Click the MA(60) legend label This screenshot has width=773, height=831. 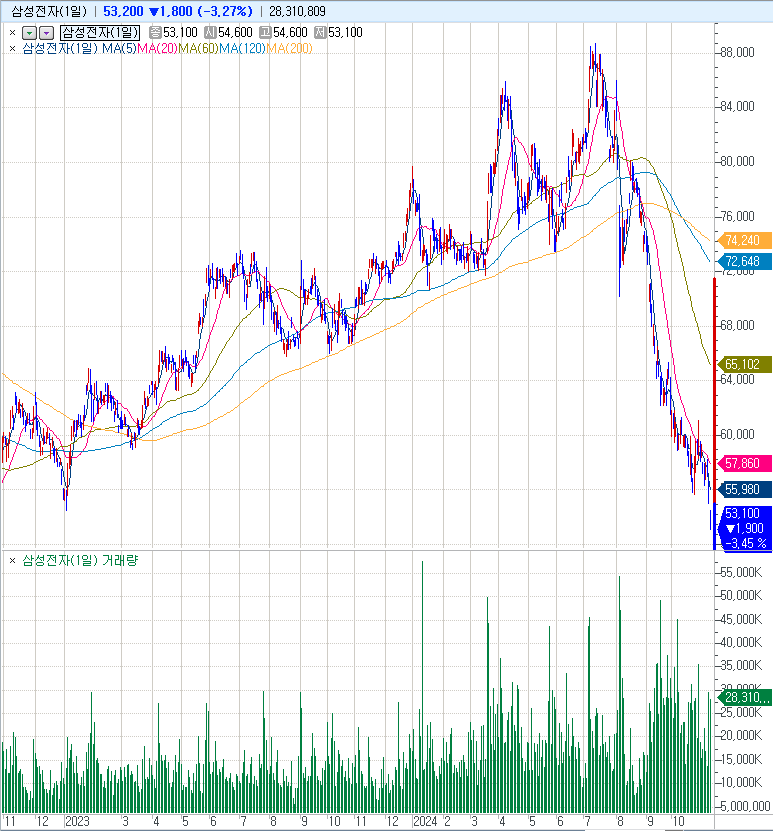point(198,48)
